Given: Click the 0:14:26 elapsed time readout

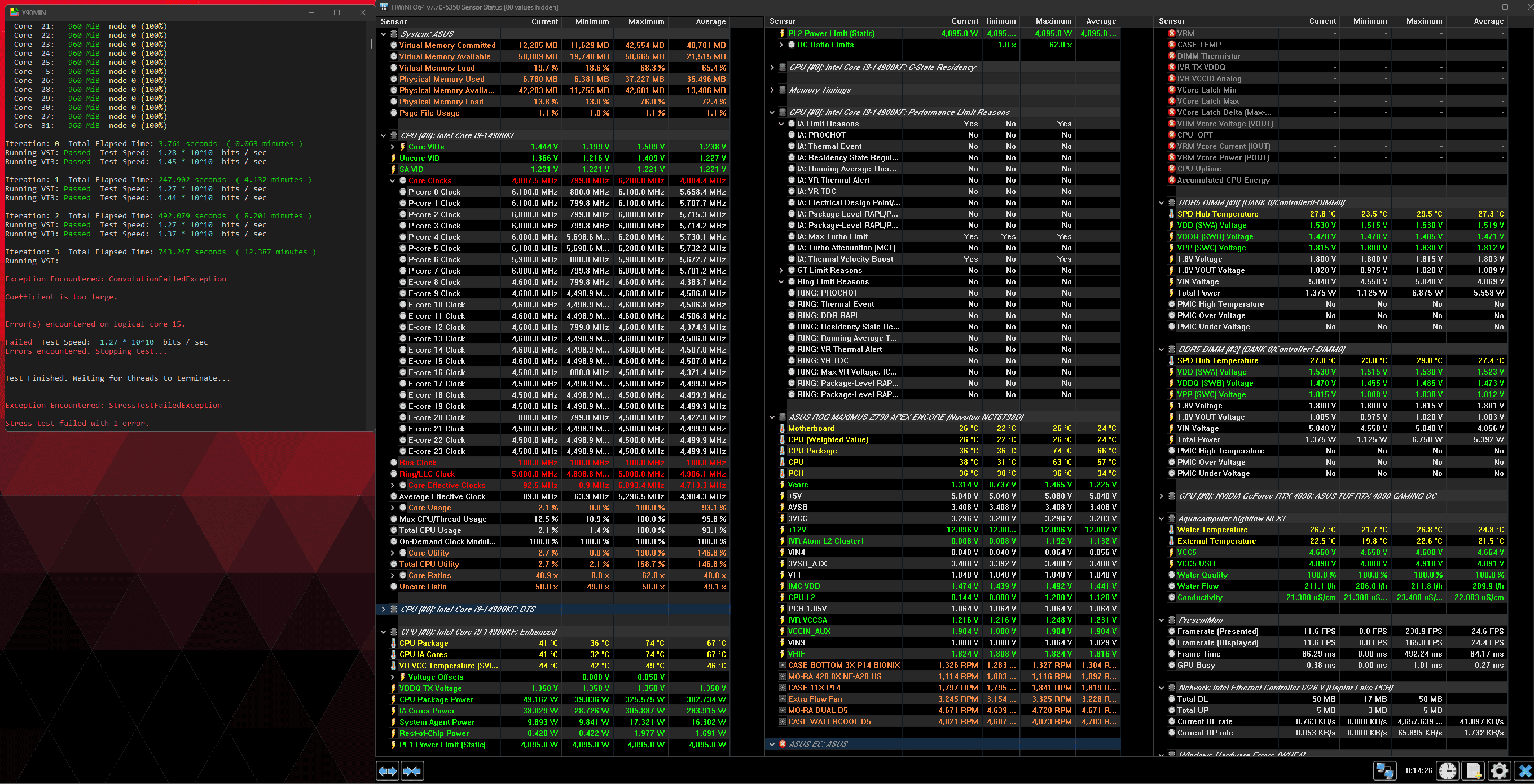Looking at the screenshot, I should [1418, 771].
